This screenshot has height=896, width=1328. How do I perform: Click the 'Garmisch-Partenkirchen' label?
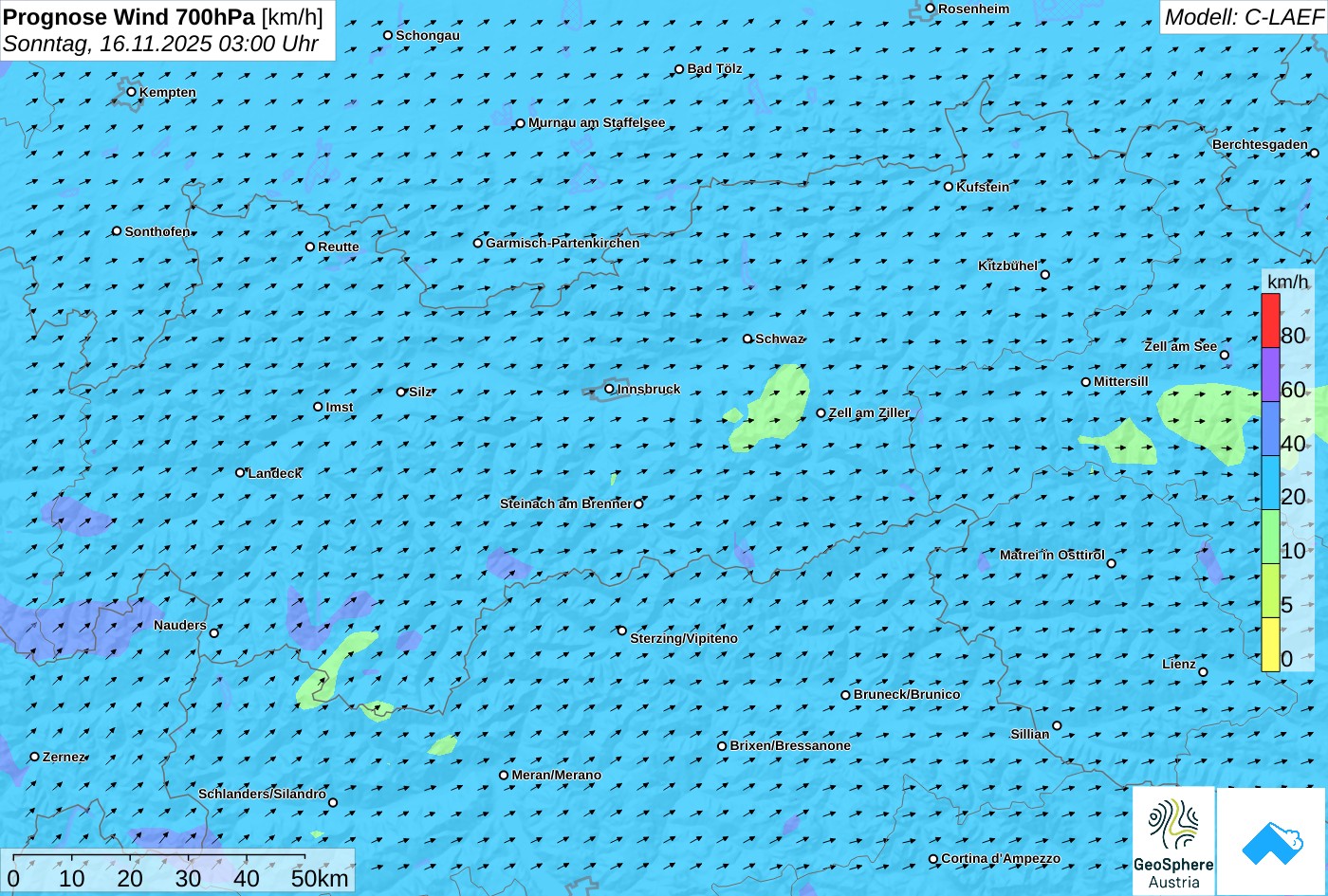click(x=563, y=243)
